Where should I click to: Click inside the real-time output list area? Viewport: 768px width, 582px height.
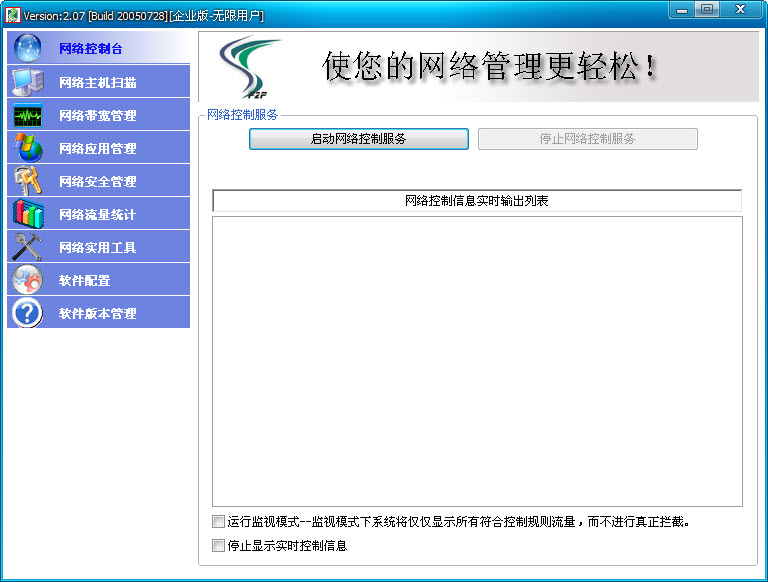(x=477, y=361)
